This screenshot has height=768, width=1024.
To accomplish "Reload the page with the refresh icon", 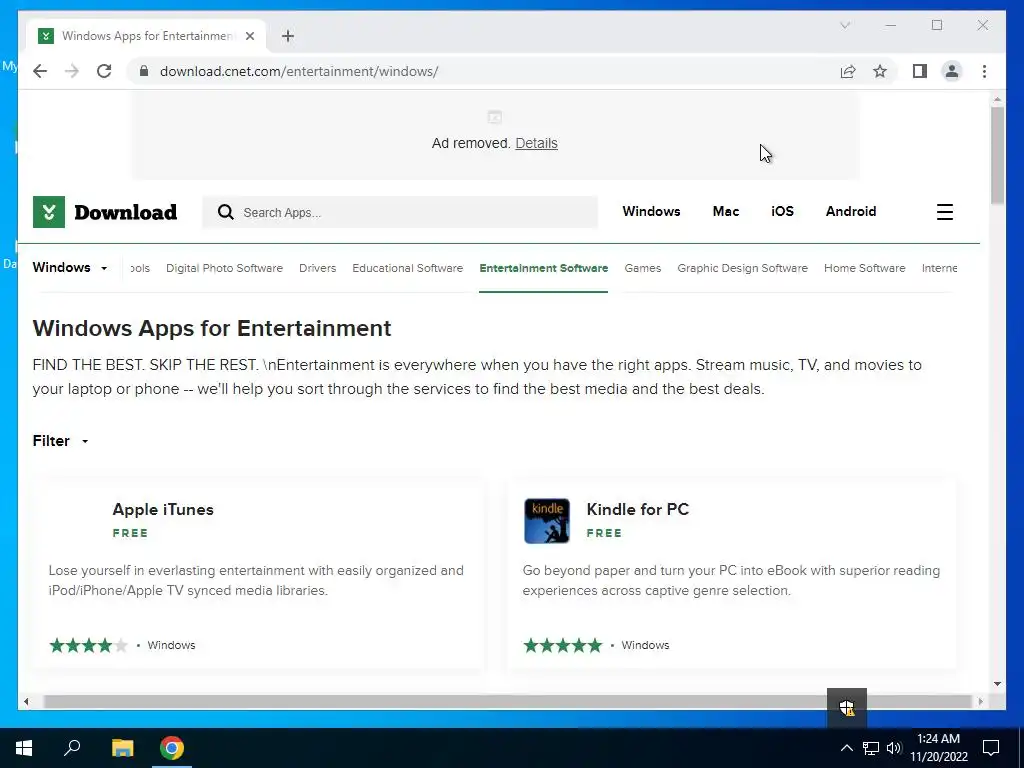I will (x=104, y=71).
